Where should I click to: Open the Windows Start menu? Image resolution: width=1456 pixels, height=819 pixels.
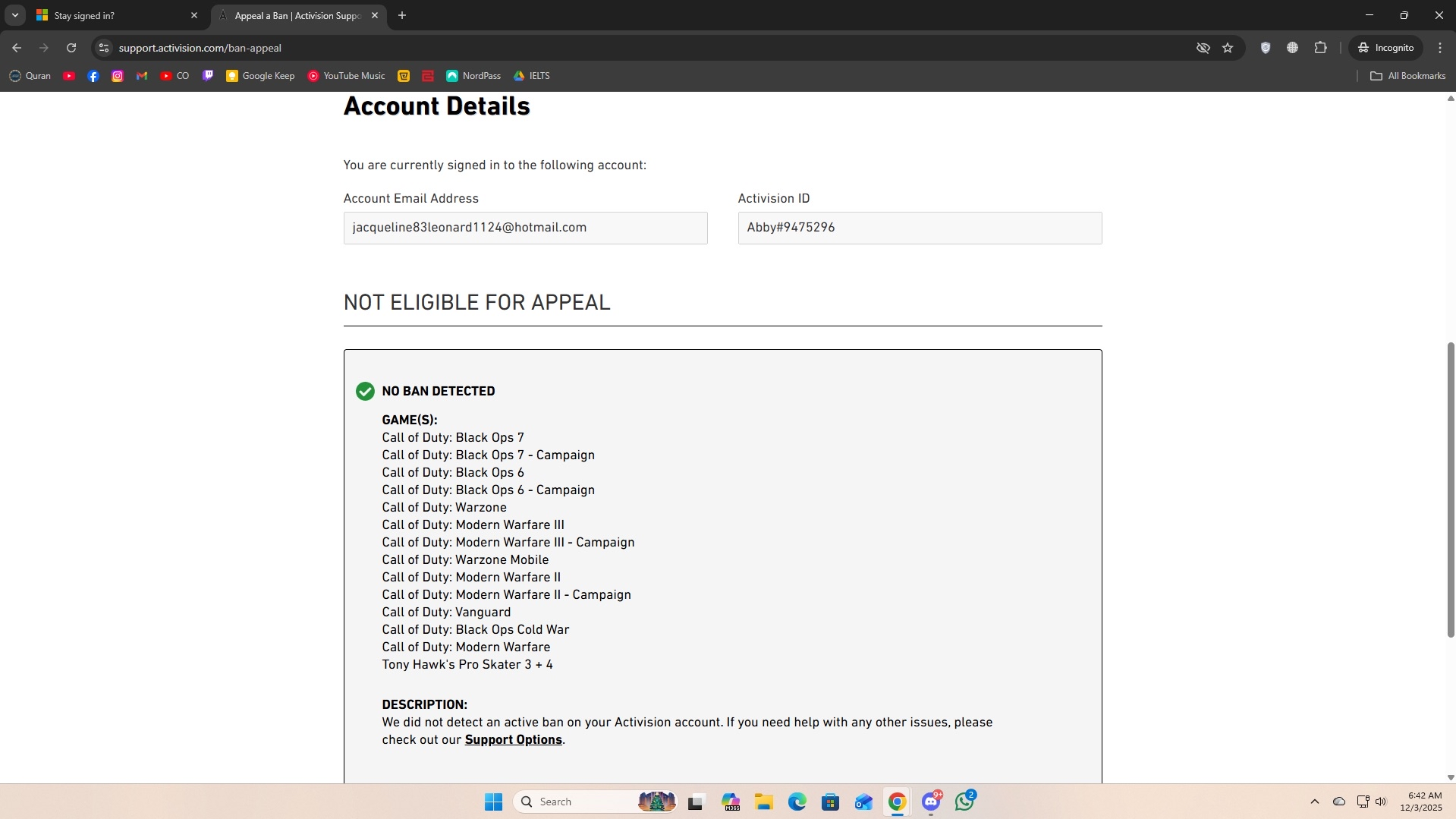(x=493, y=802)
